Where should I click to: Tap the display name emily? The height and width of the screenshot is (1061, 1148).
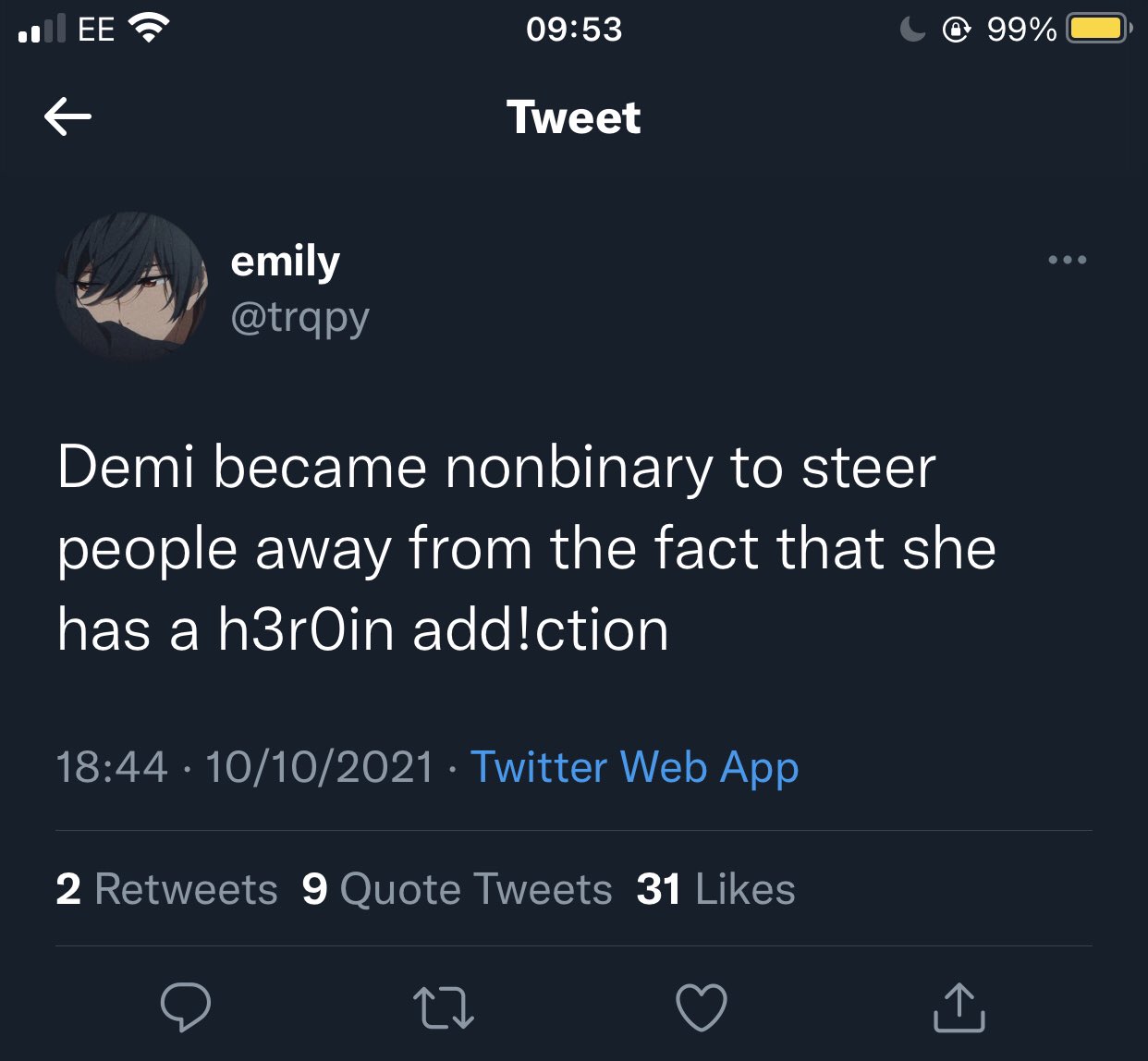285,262
